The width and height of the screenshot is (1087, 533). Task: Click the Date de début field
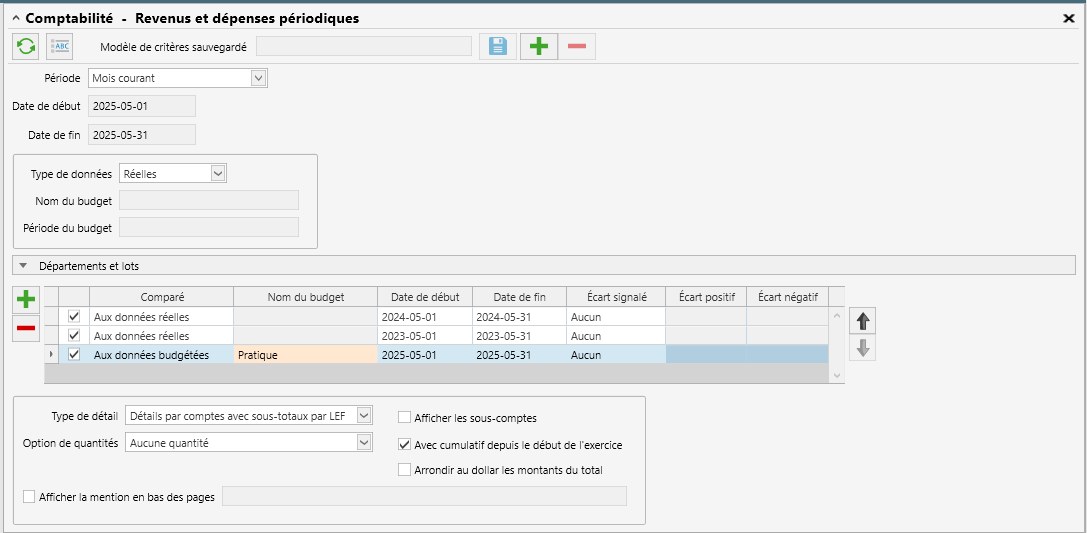(x=141, y=106)
